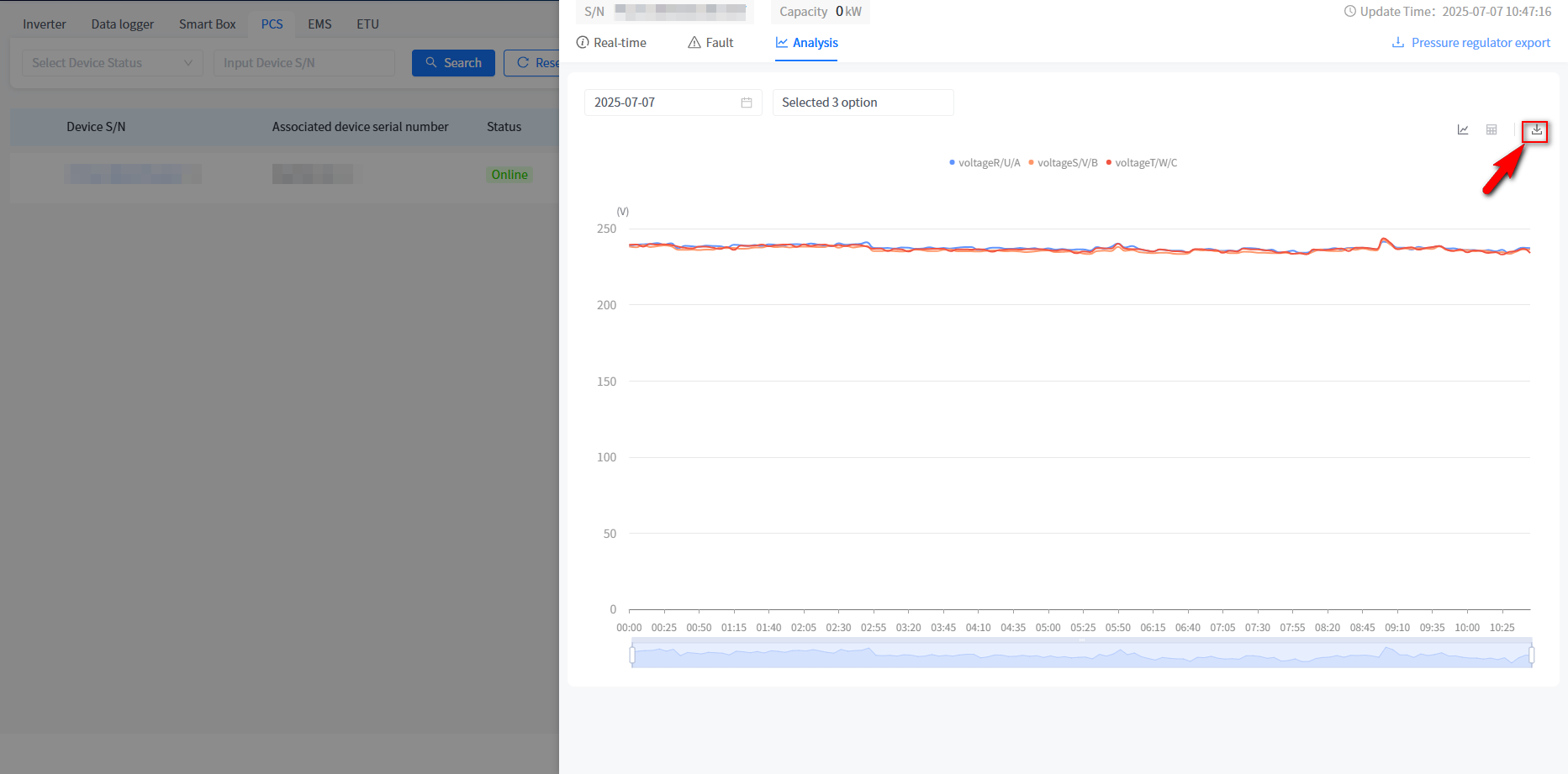Open the Fault tab

coord(710,43)
